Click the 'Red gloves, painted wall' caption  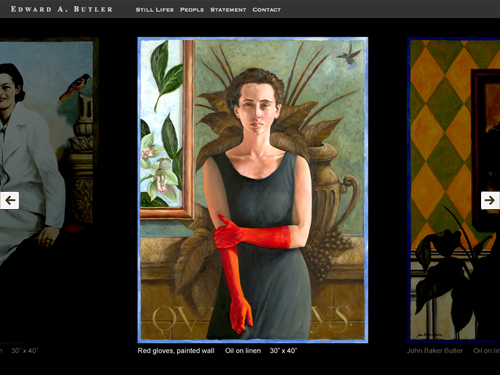(x=176, y=351)
